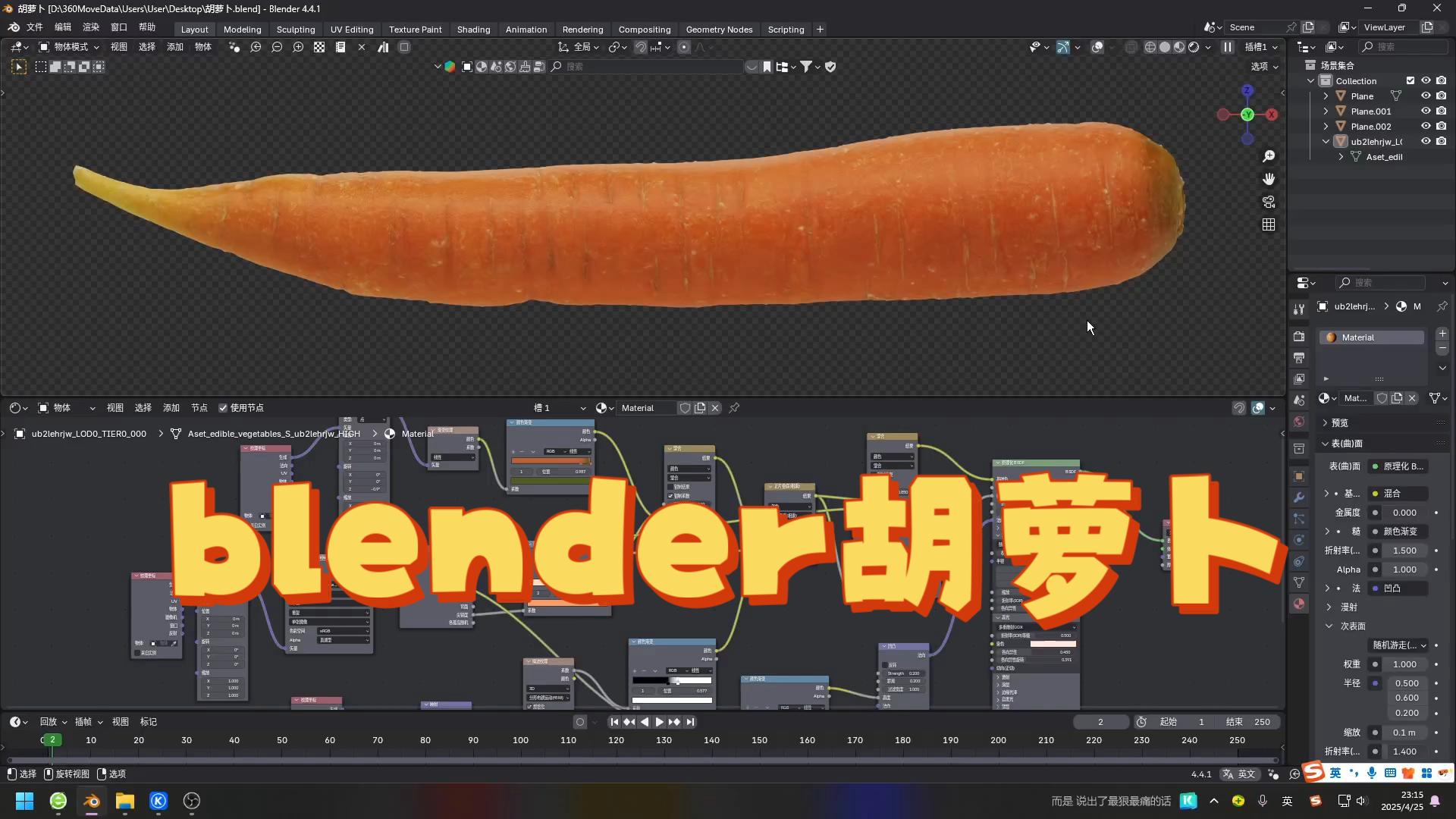Open the 全局 transform orientation dropdown
1456x819 pixels.
[578, 47]
